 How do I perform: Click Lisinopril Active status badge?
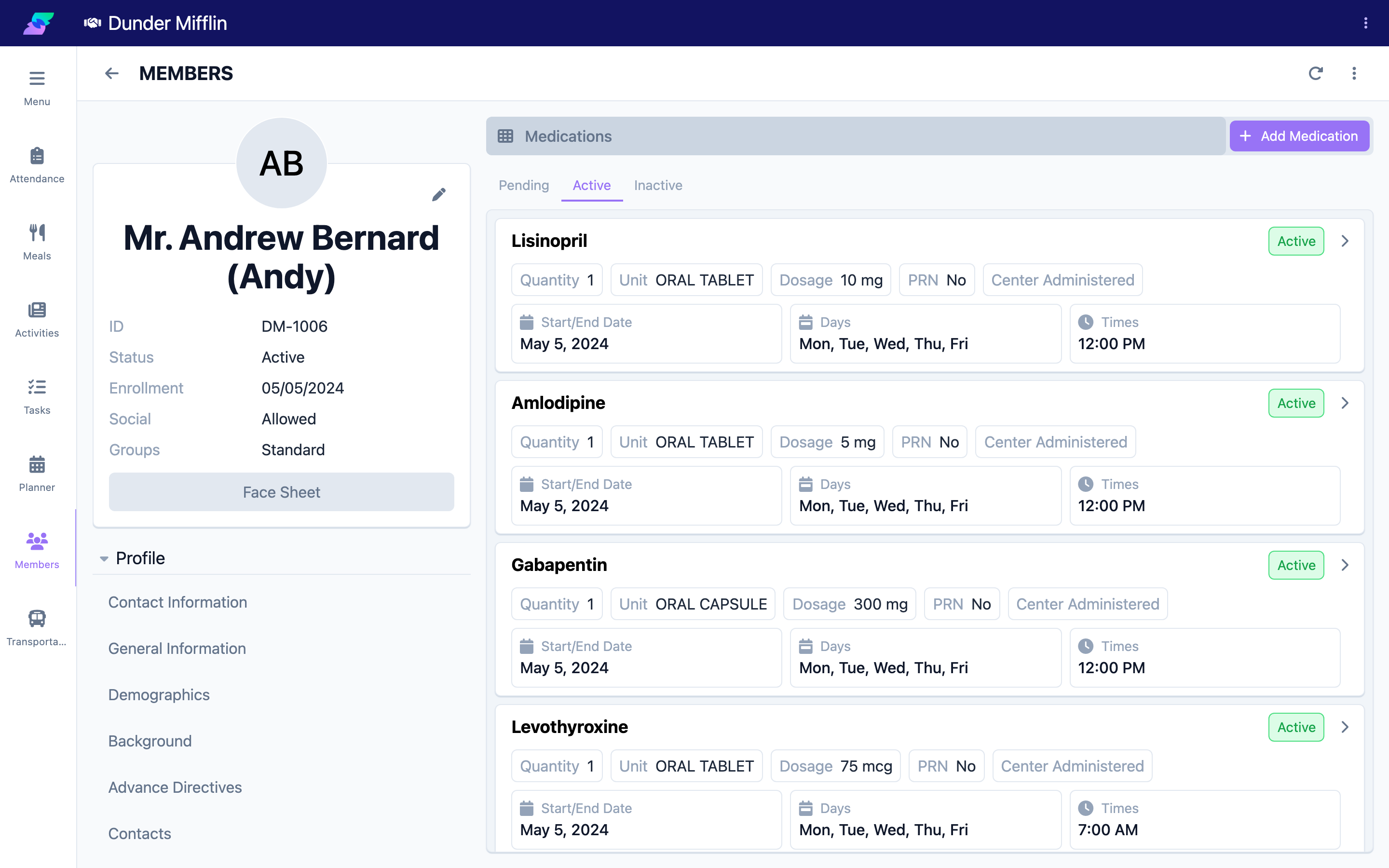coord(1296,241)
